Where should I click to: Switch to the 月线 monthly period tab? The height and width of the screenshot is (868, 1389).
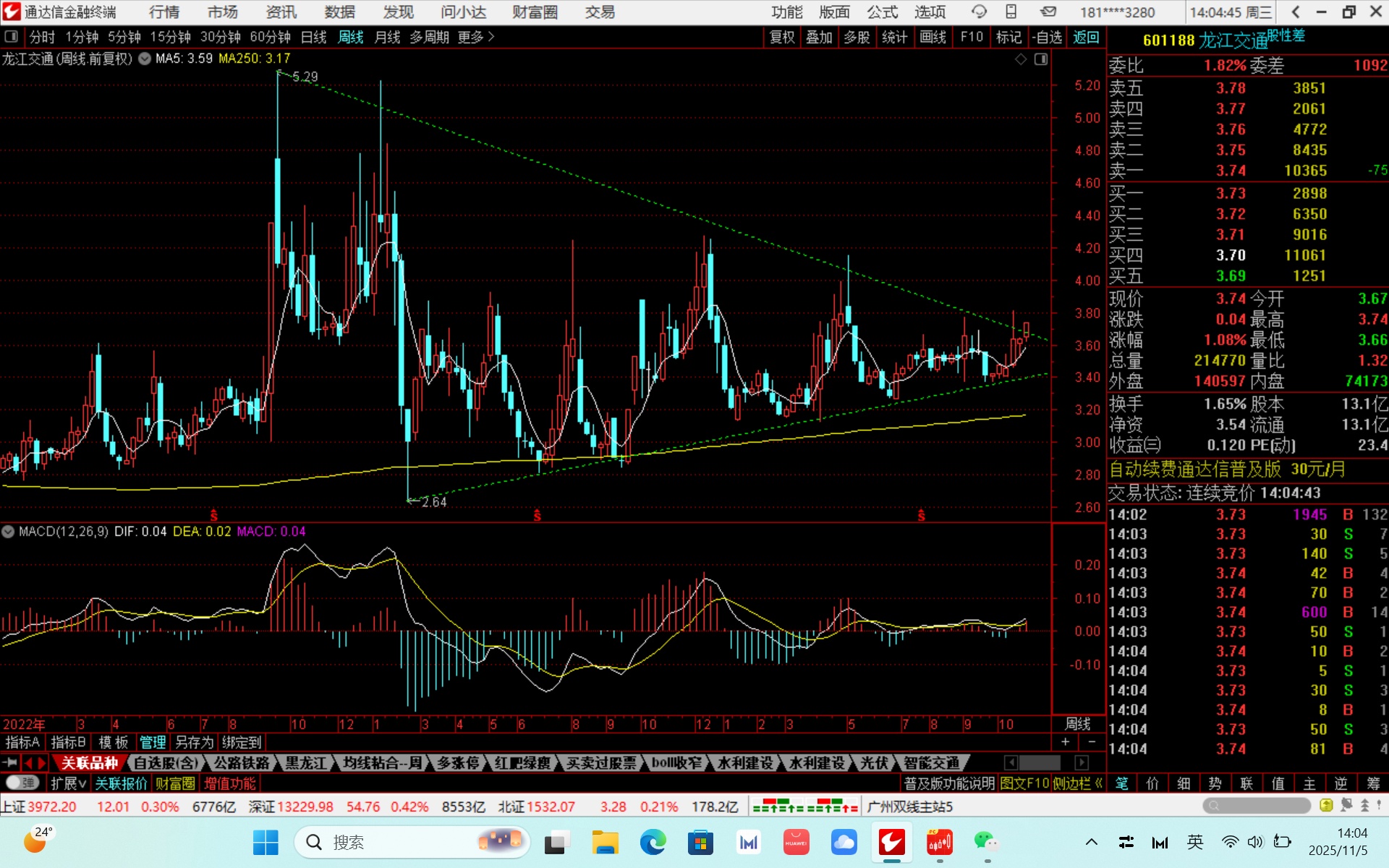[387, 37]
